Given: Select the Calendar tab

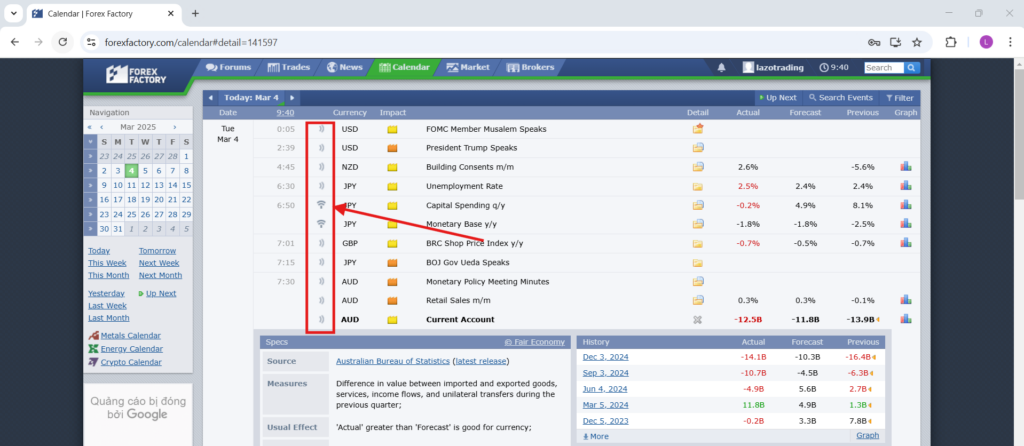Looking at the screenshot, I should click(404, 67).
